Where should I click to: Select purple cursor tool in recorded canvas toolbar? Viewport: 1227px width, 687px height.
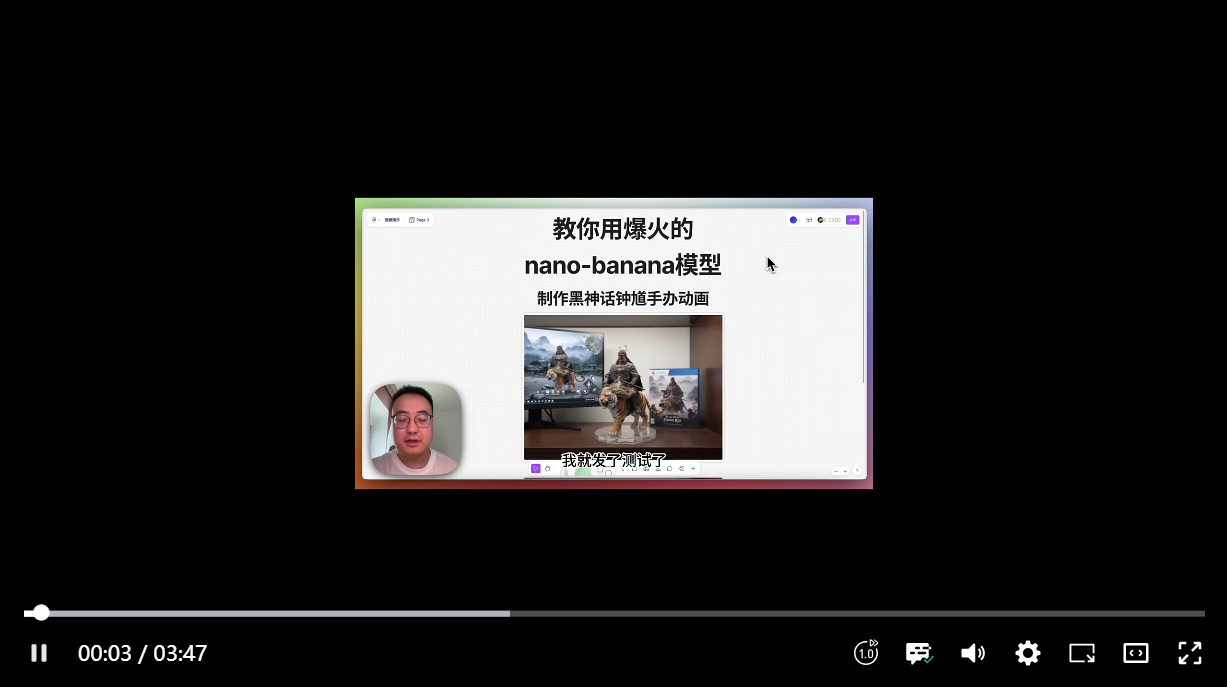point(535,468)
